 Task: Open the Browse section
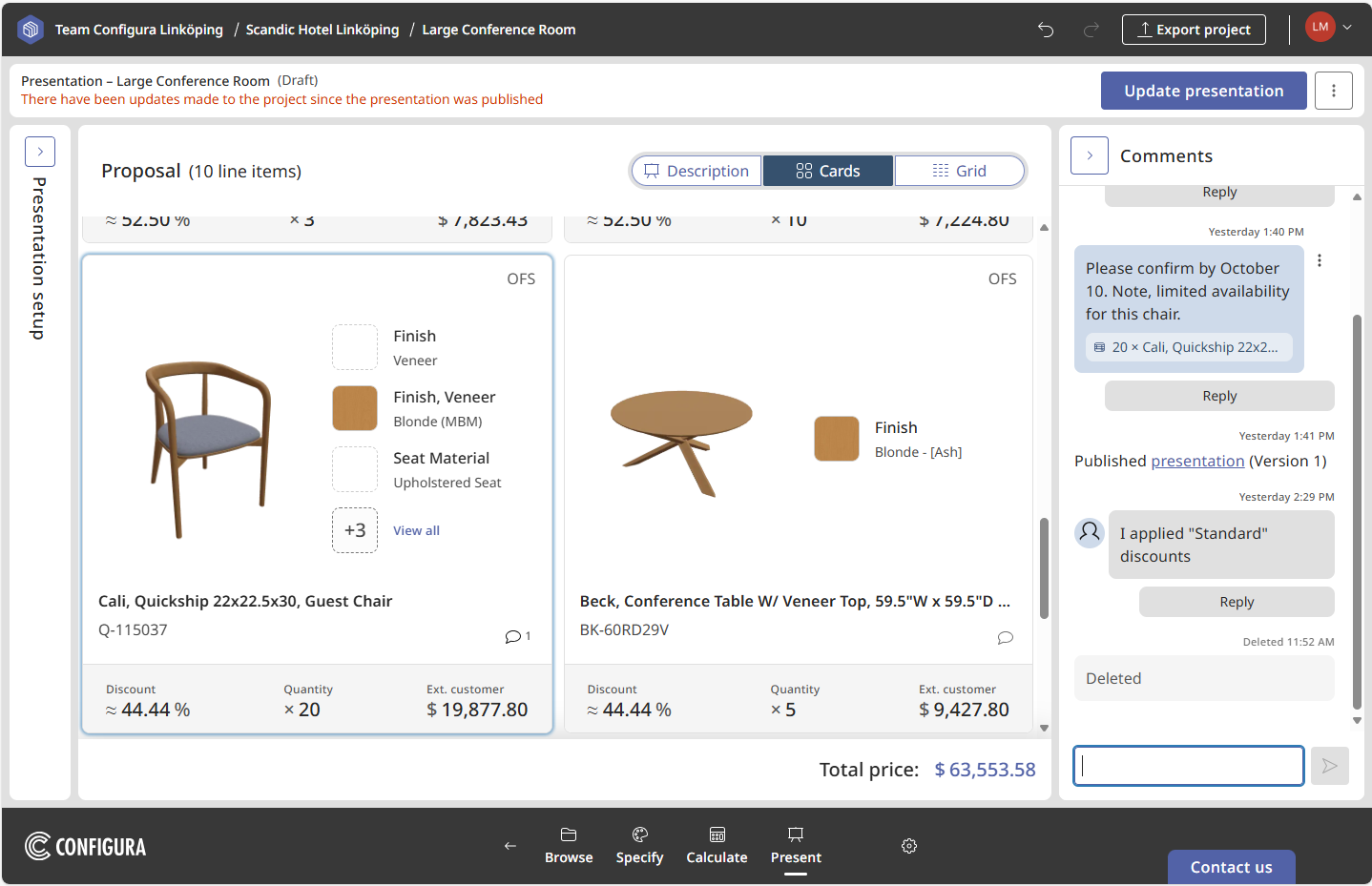(569, 846)
